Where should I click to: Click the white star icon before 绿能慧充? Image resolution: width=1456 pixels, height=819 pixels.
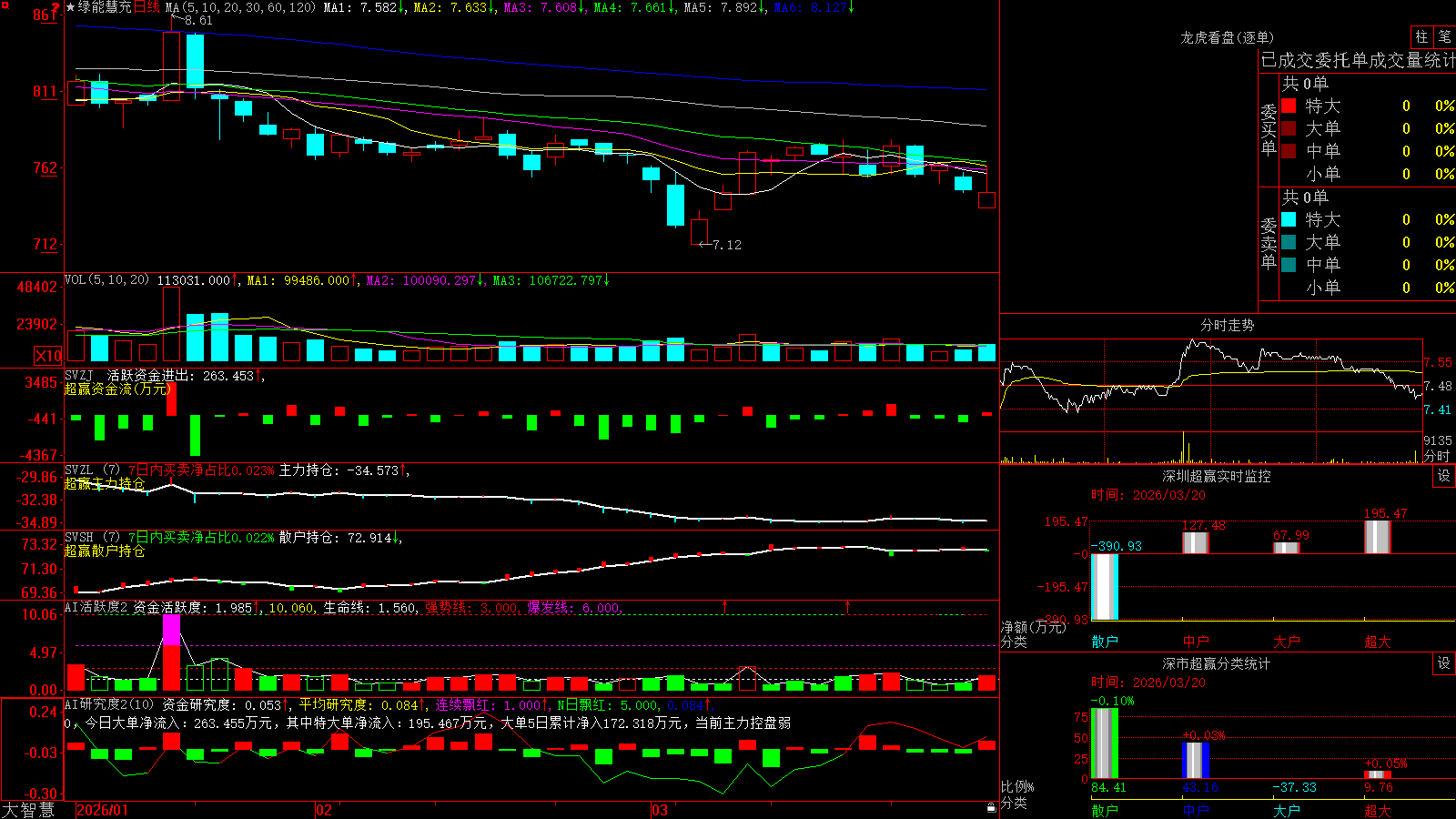71,7
